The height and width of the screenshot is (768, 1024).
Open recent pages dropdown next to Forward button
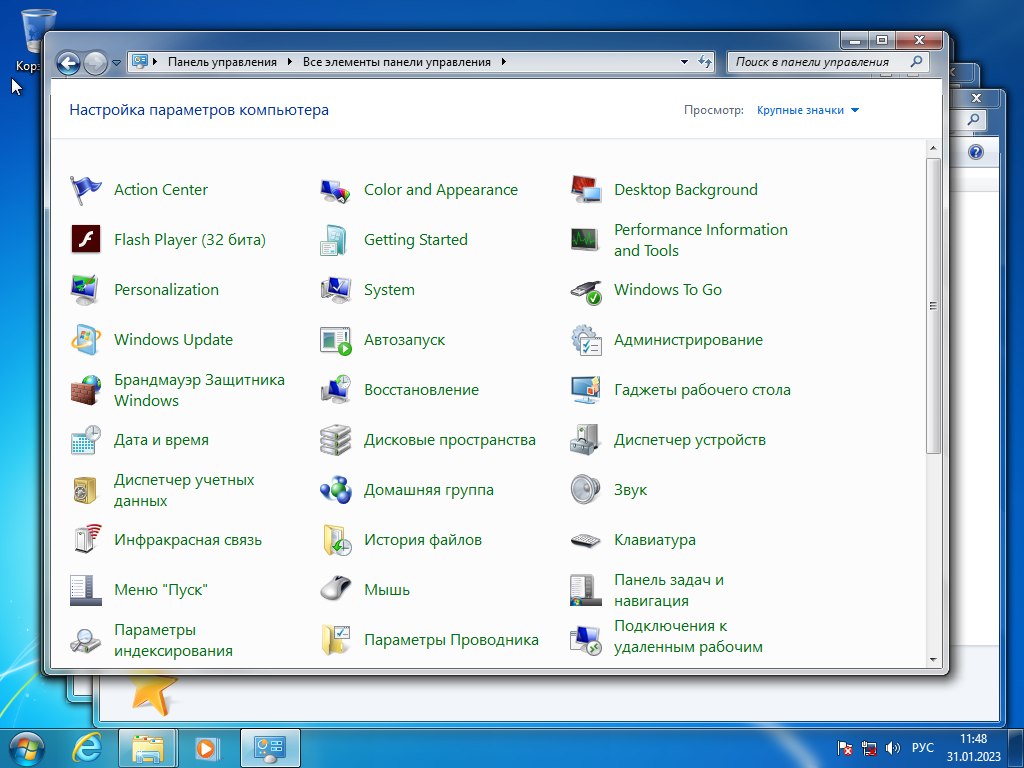click(116, 63)
